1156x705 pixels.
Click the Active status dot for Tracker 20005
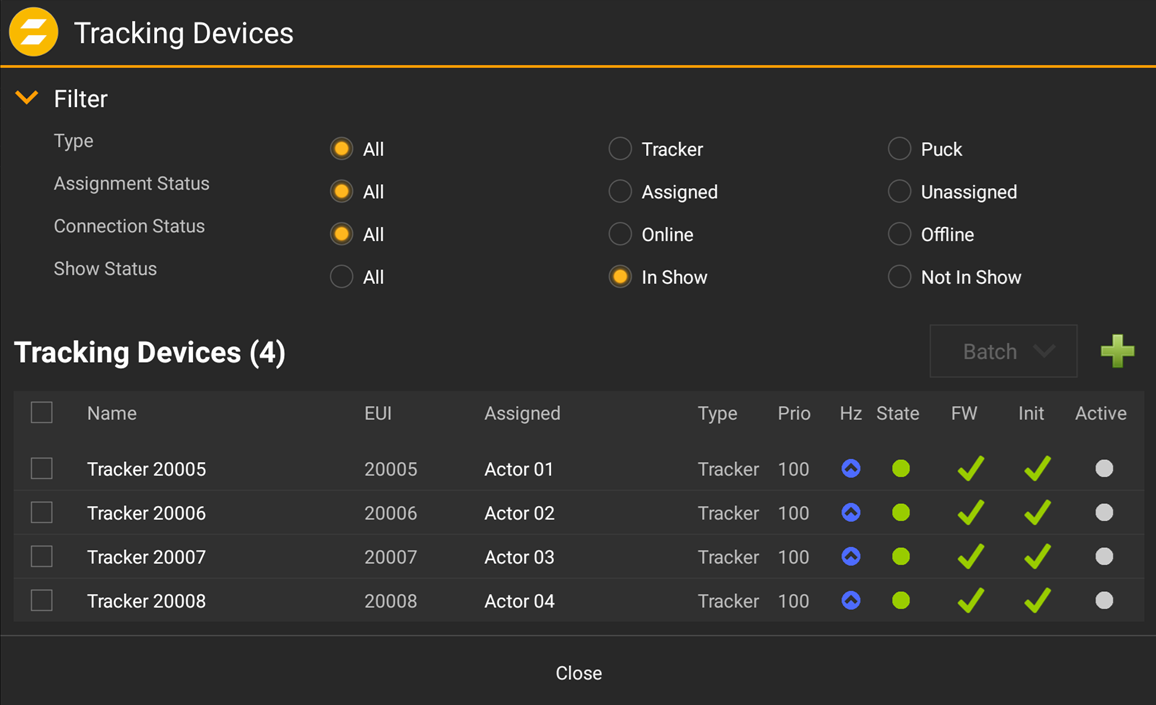tap(1104, 469)
